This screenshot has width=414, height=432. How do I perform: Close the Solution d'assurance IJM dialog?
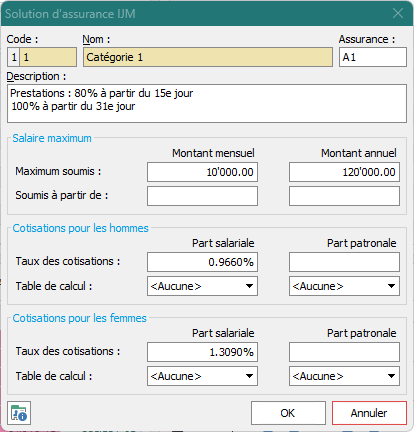point(398,13)
